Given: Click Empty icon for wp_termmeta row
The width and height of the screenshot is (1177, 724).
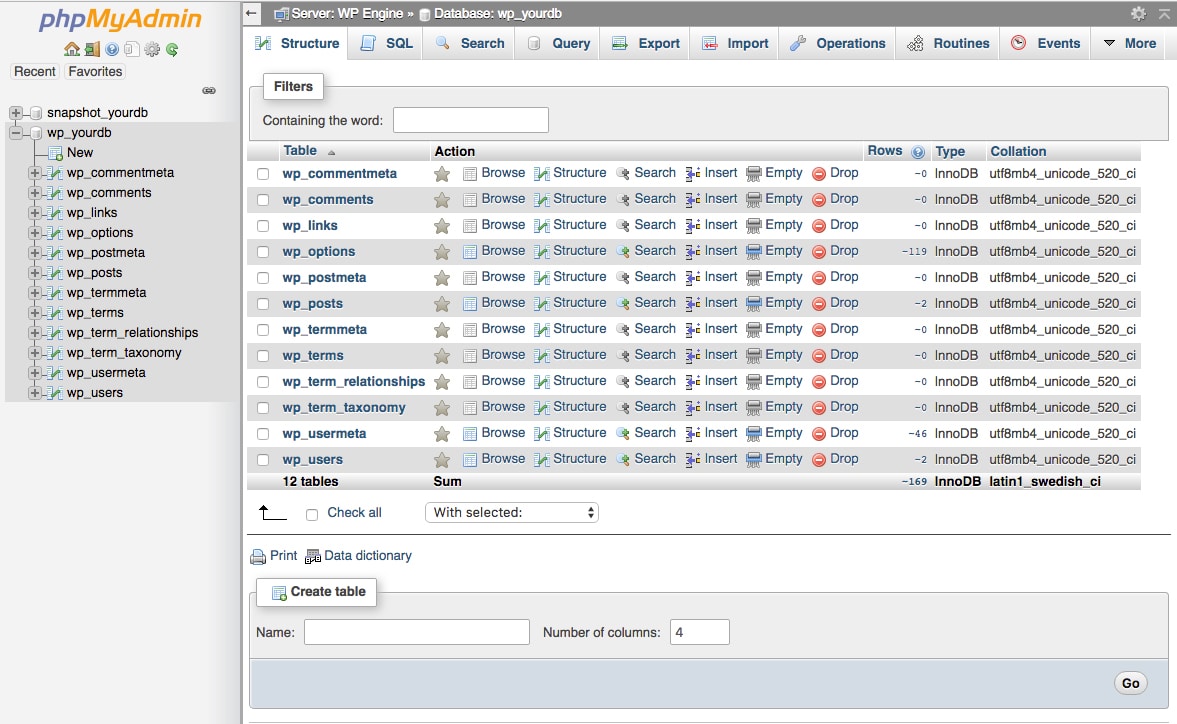Looking at the screenshot, I should point(754,329).
